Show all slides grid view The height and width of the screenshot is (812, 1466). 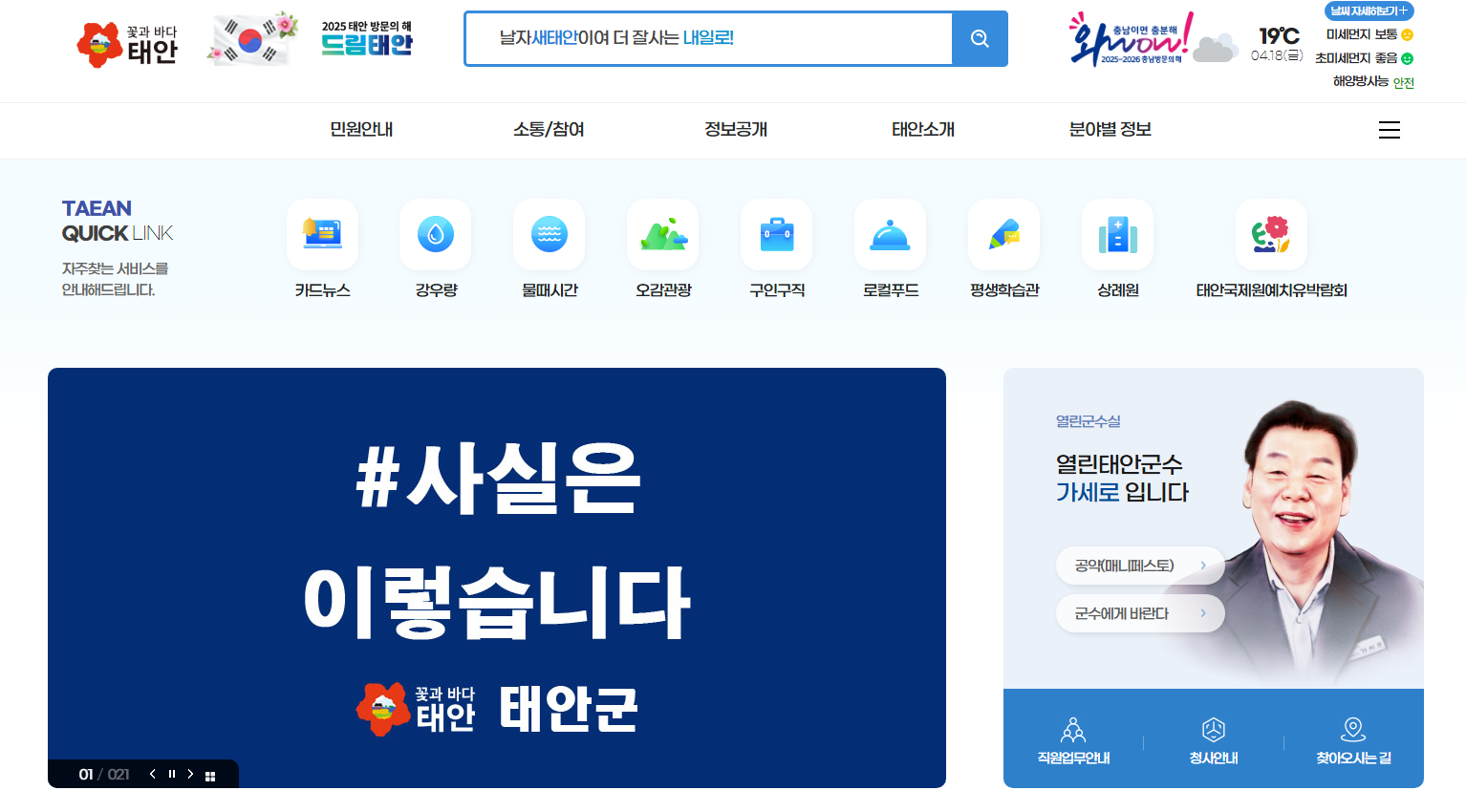pyautogui.click(x=210, y=776)
